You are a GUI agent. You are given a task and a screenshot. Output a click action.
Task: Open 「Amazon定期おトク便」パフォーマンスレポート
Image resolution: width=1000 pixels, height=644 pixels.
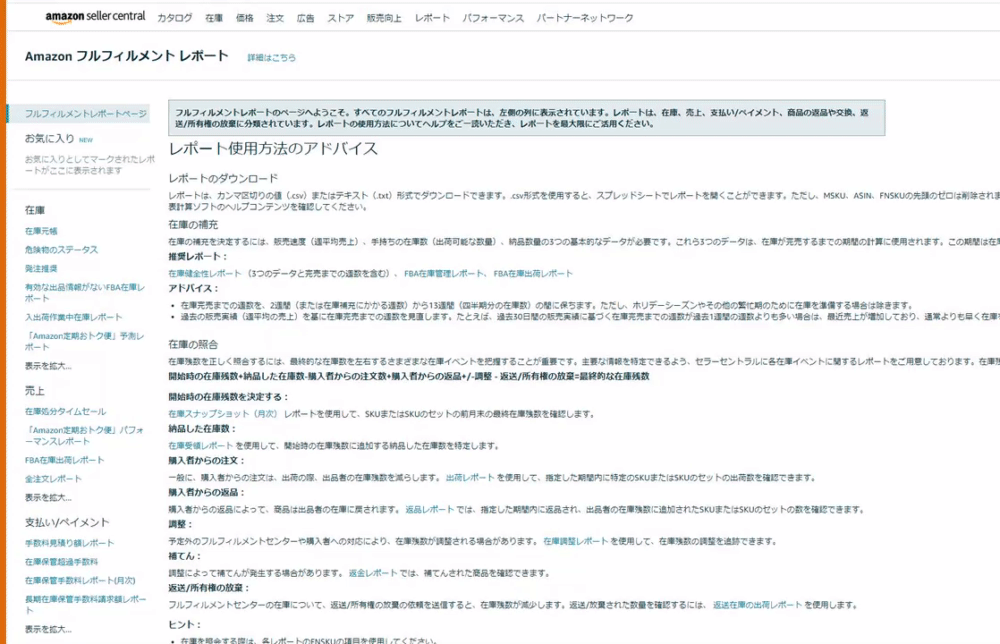click(x=84, y=435)
